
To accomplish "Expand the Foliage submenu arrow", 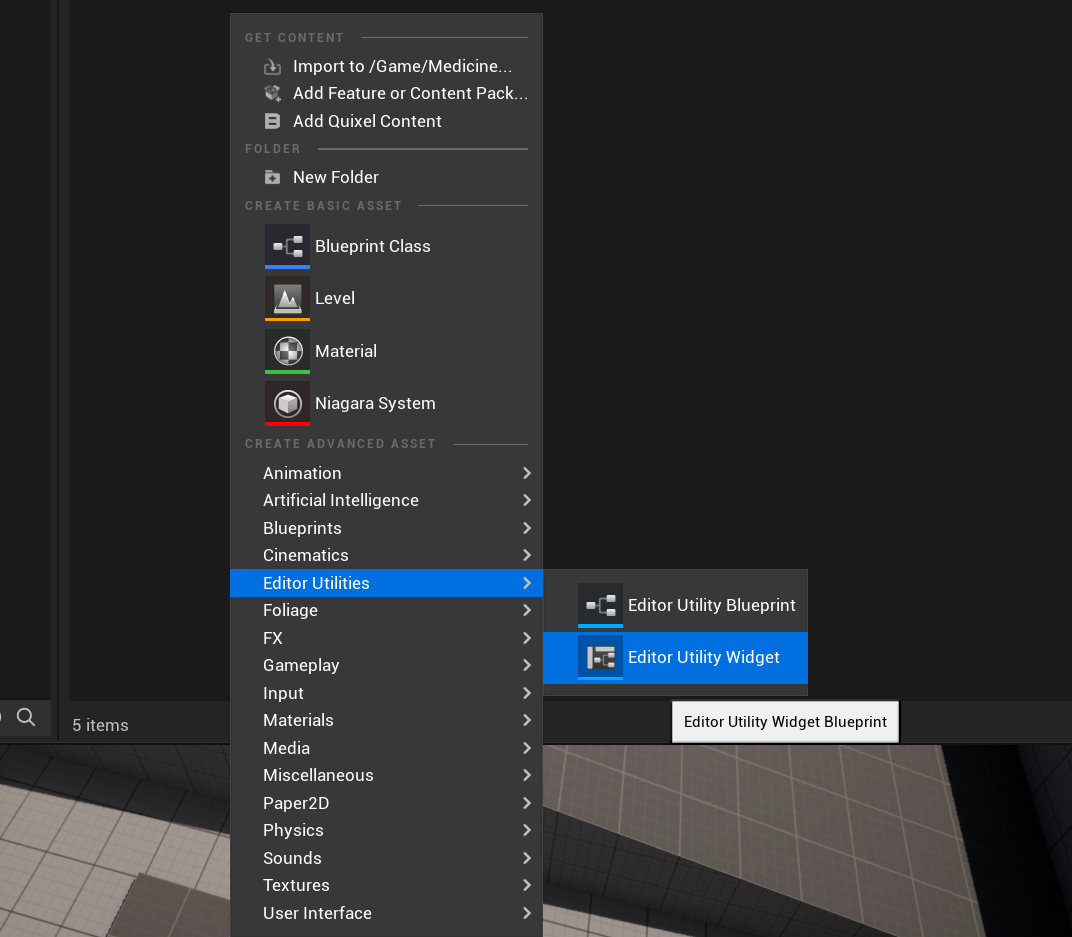I will [526, 610].
